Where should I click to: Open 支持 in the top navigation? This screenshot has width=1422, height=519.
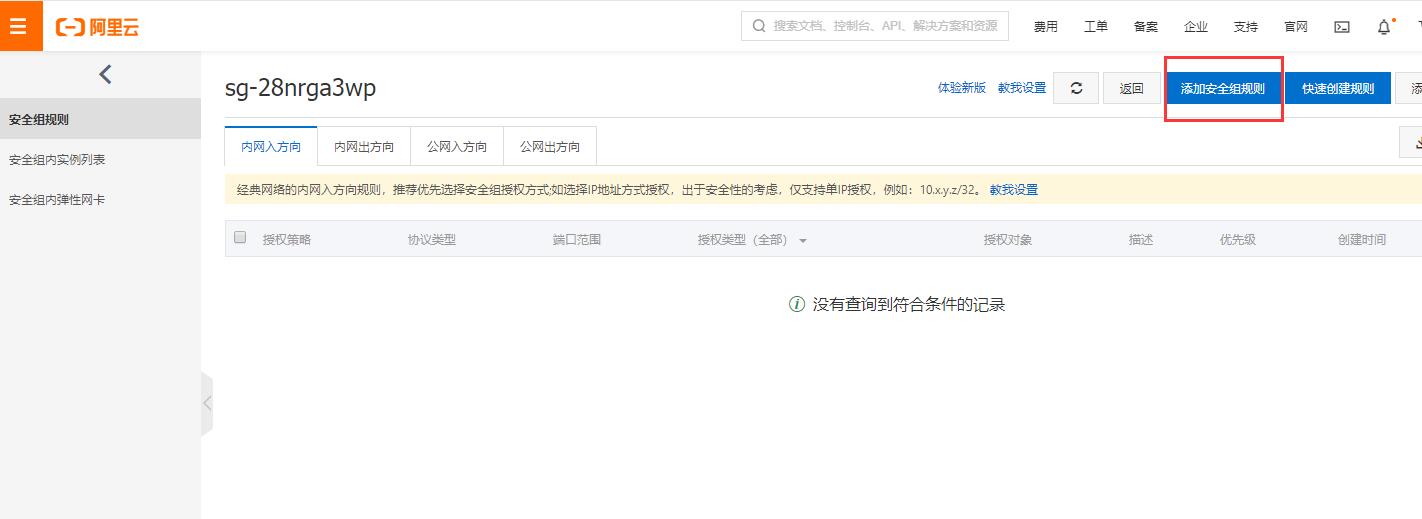[x=1246, y=27]
